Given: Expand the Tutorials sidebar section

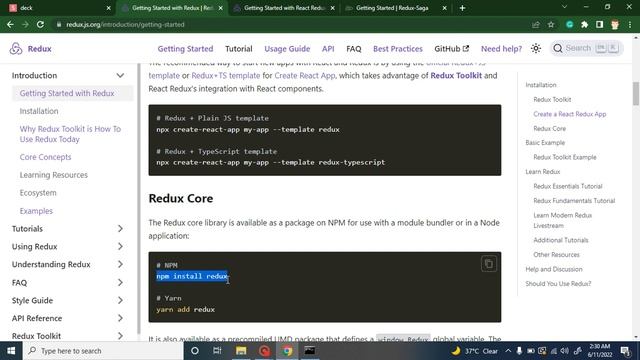Looking at the screenshot, I should (120, 229).
